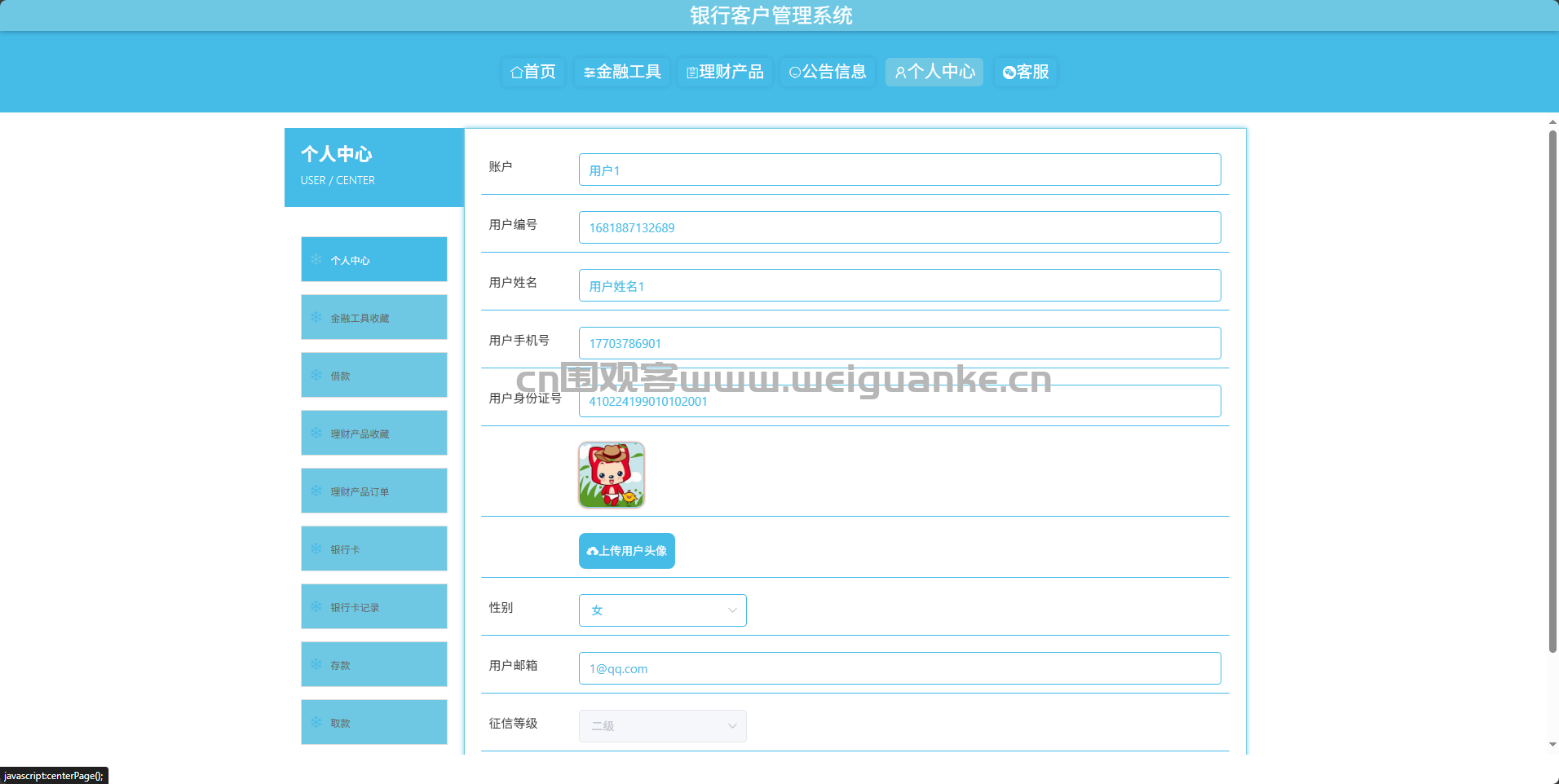Open 银行卡记录 in left sidebar
The height and width of the screenshot is (784, 1559).
coord(374,606)
